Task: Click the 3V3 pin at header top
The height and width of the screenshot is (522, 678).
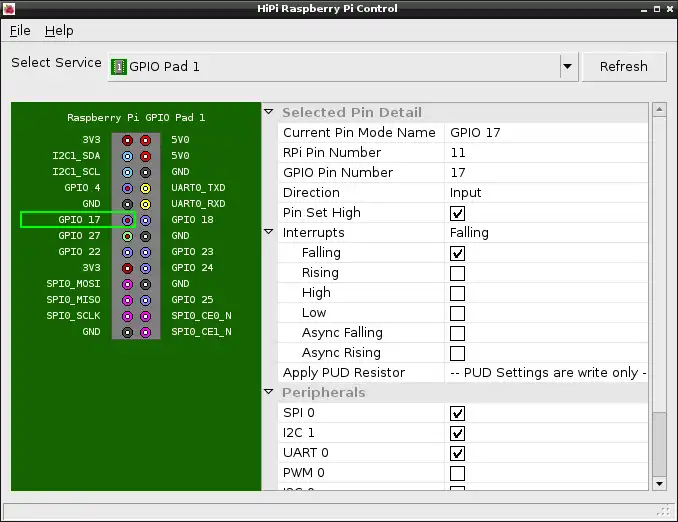Action: [127, 140]
